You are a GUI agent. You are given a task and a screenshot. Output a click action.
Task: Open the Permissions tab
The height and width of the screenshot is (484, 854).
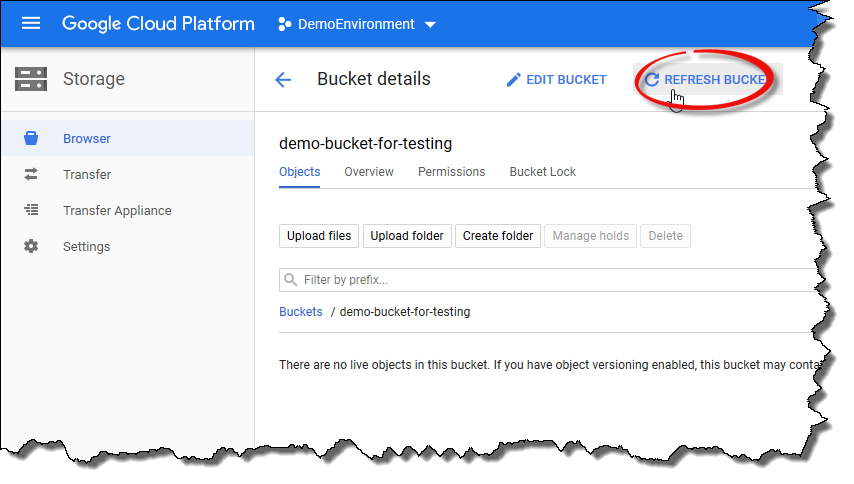pyautogui.click(x=451, y=172)
